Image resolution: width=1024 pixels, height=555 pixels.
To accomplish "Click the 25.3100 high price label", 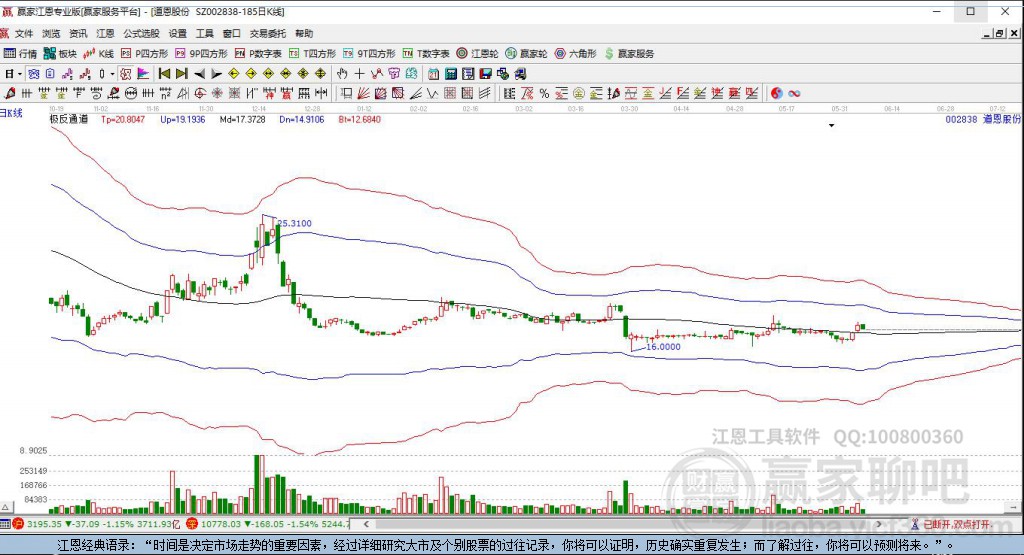I will point(295,223).
